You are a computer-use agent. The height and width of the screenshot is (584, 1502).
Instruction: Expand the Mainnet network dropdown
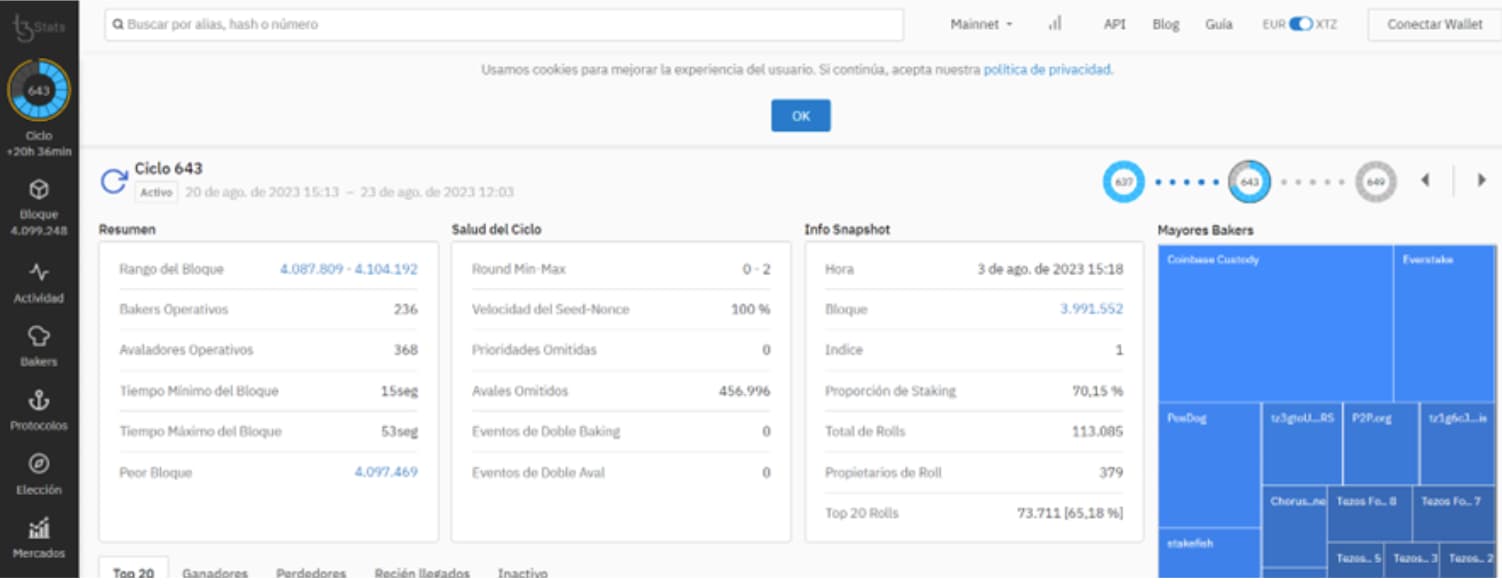click(x=981, y=24)
